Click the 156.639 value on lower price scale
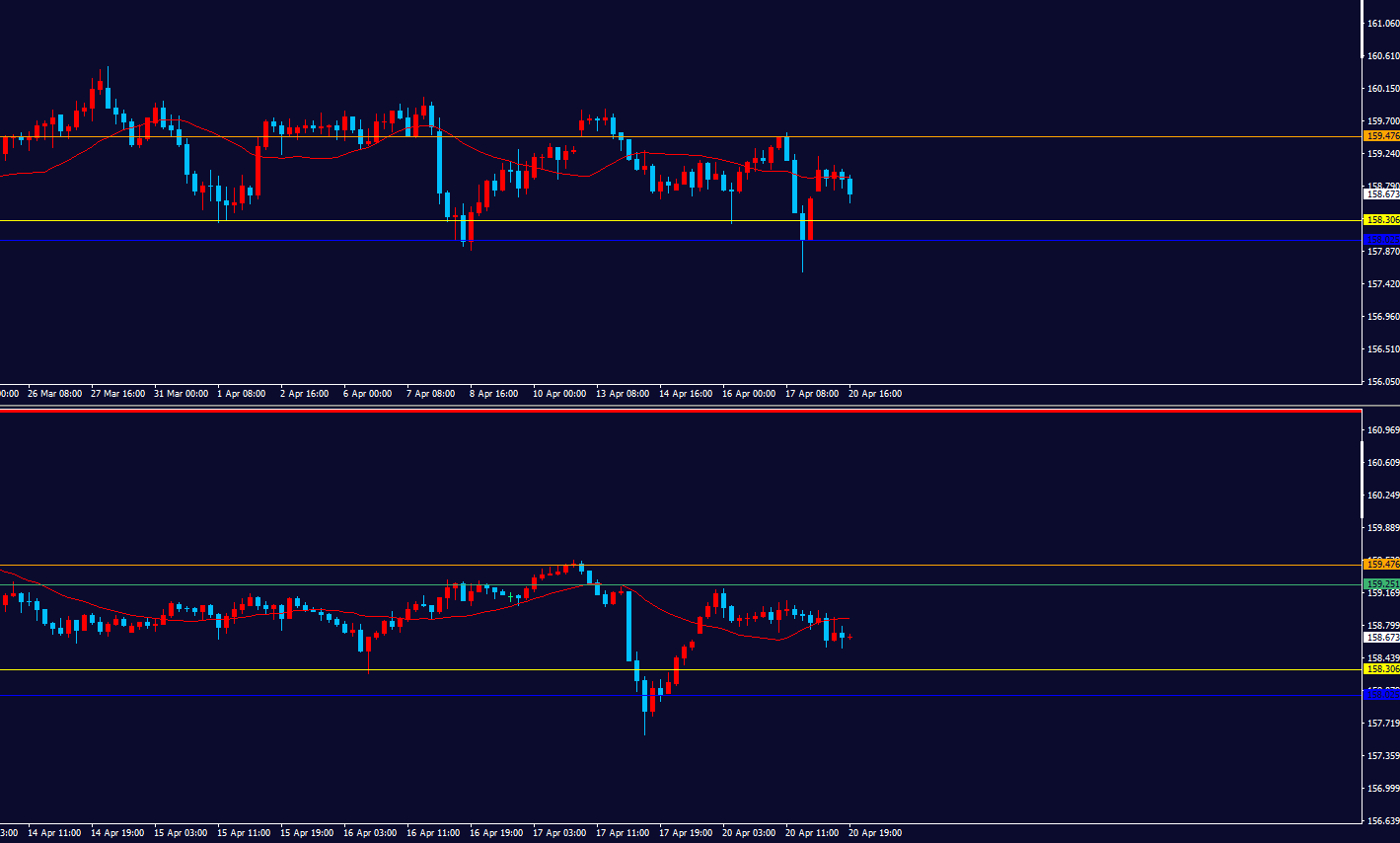The height and width of the screenshot is (843, 1400). click(x=1382, y=821)
